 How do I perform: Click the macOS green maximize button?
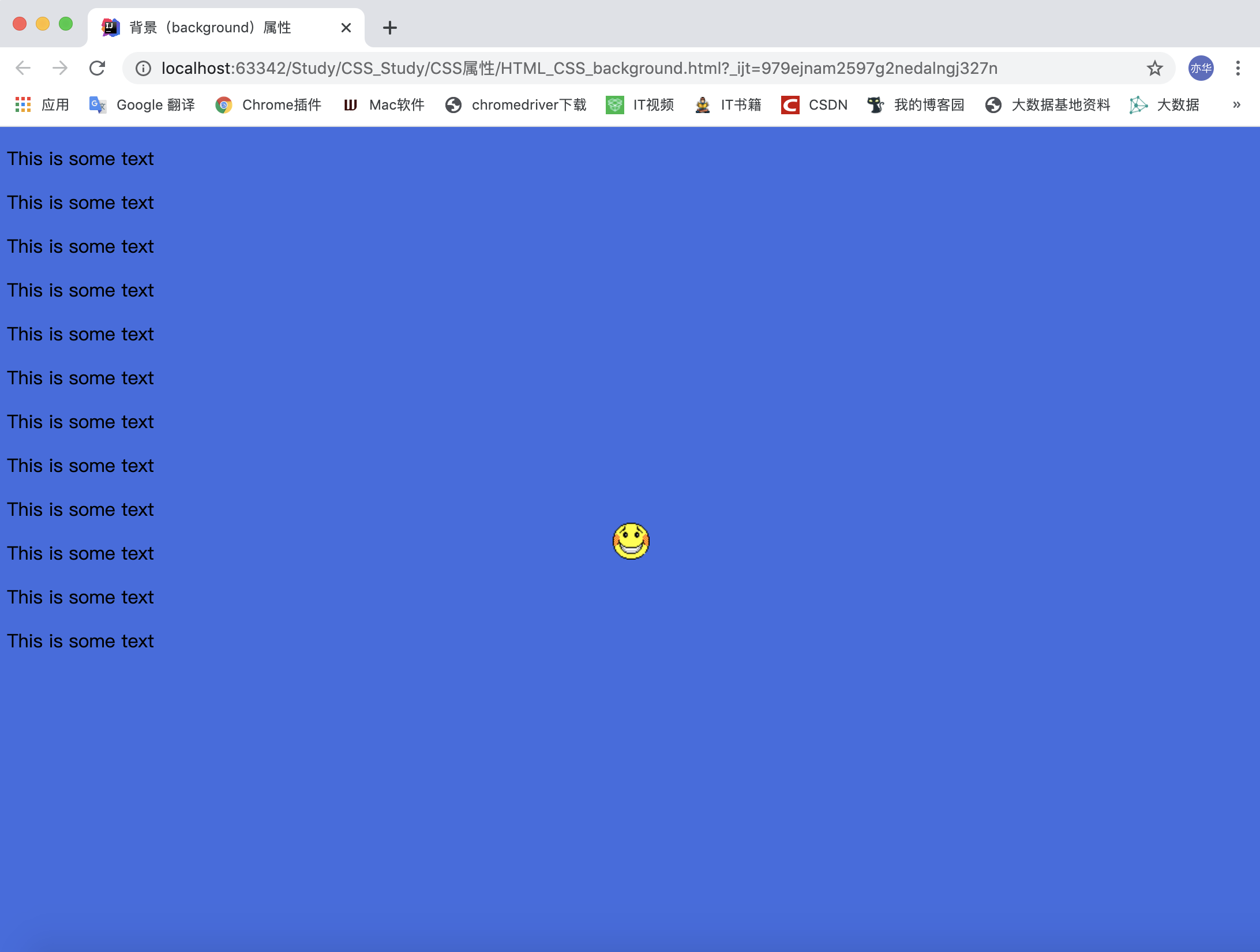pos(66,24)
